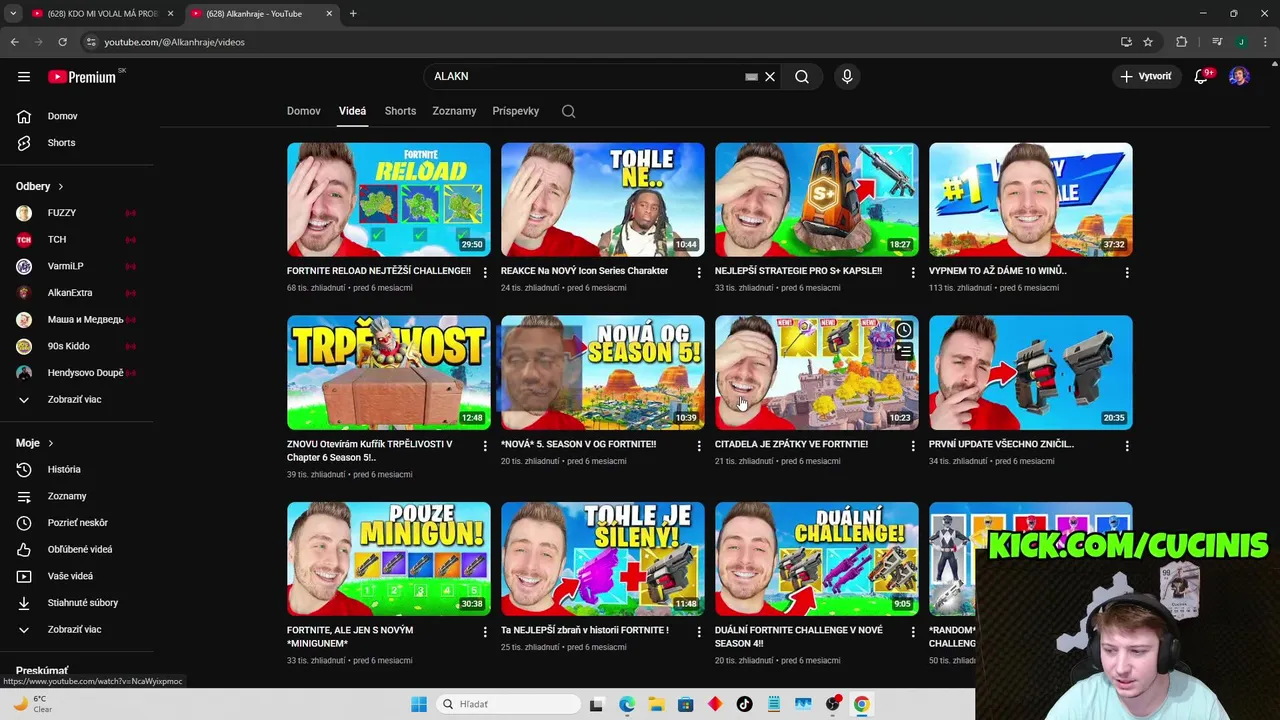Open options for VYPNEM TO video
Screen dimensions: 1280x720
tap(1127, 272)
